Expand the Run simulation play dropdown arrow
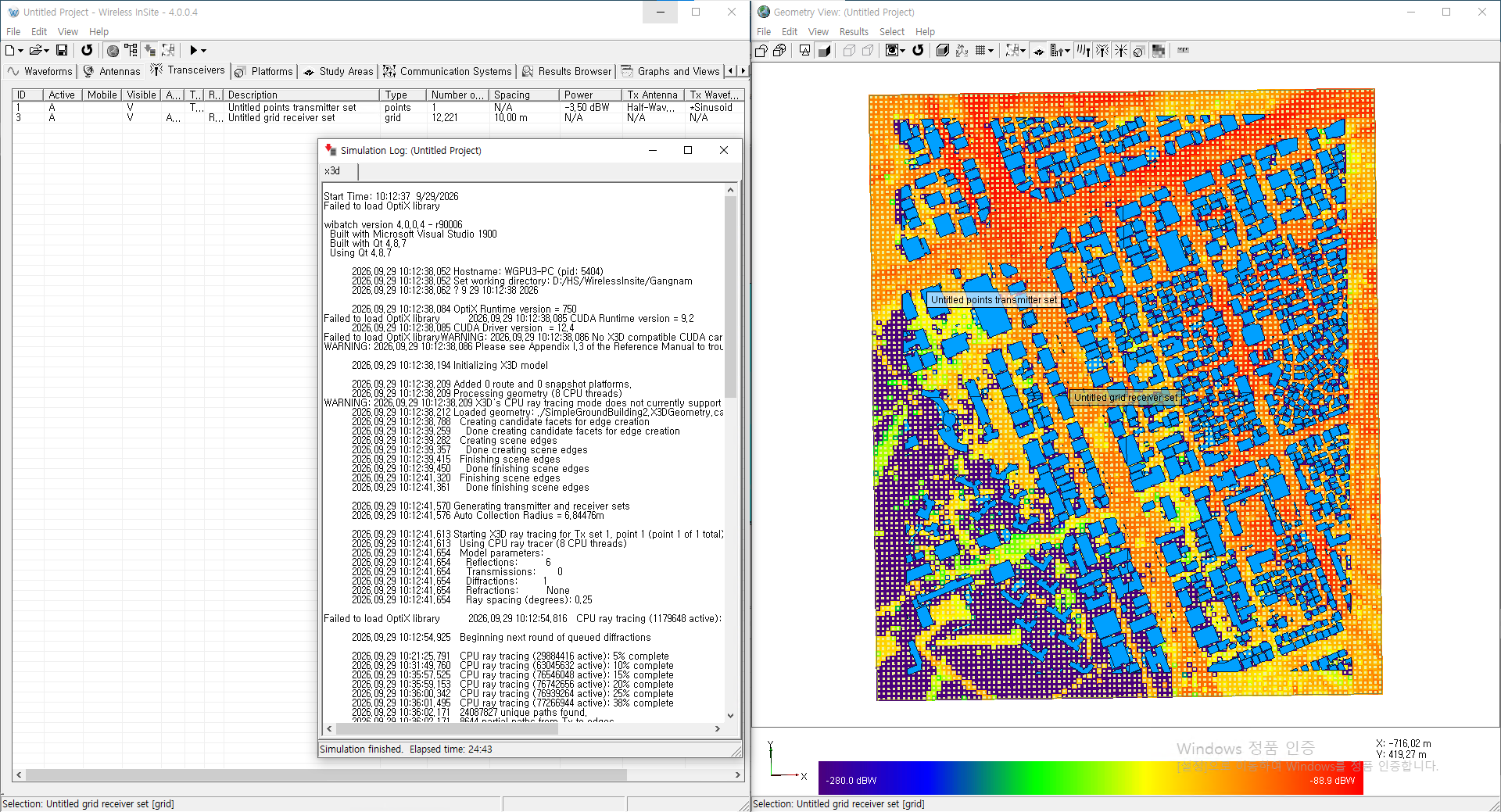Screen dimensions: 1501x812 point(204,51)
